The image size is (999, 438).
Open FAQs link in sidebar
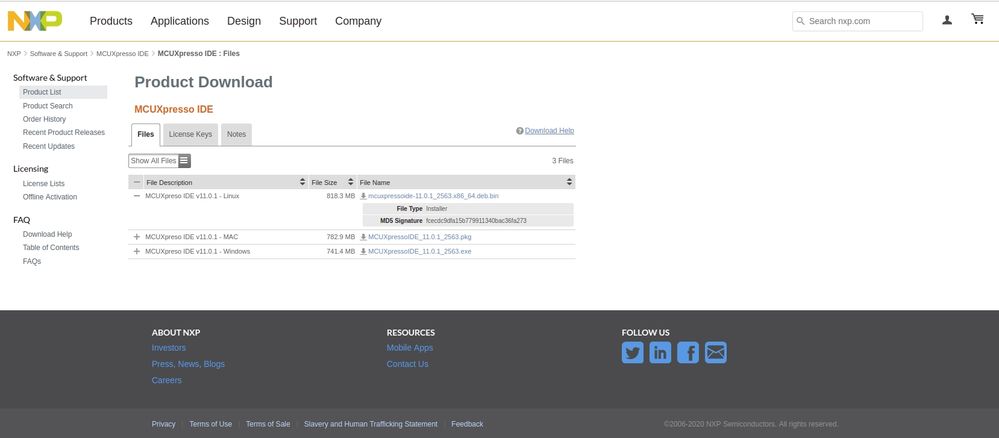(32, 261)
